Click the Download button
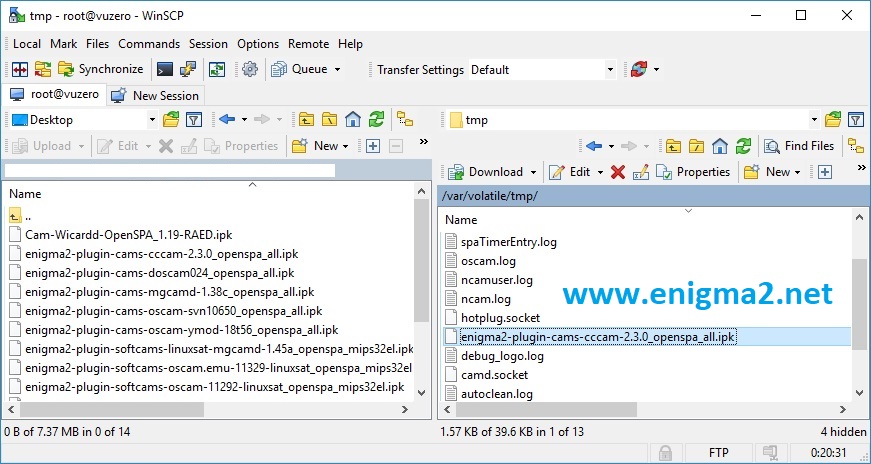This screenshot has width=871, height=464. pos(486,172)
